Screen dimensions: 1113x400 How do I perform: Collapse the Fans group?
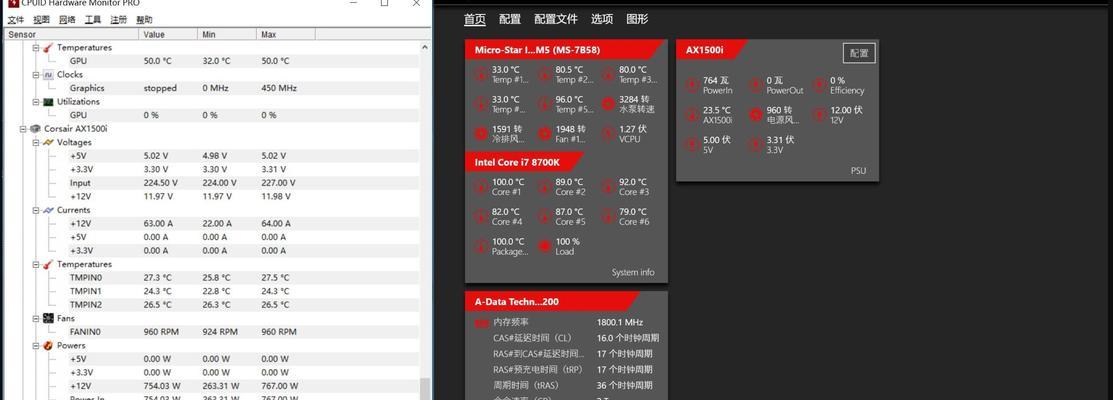(x=35, y=318)
